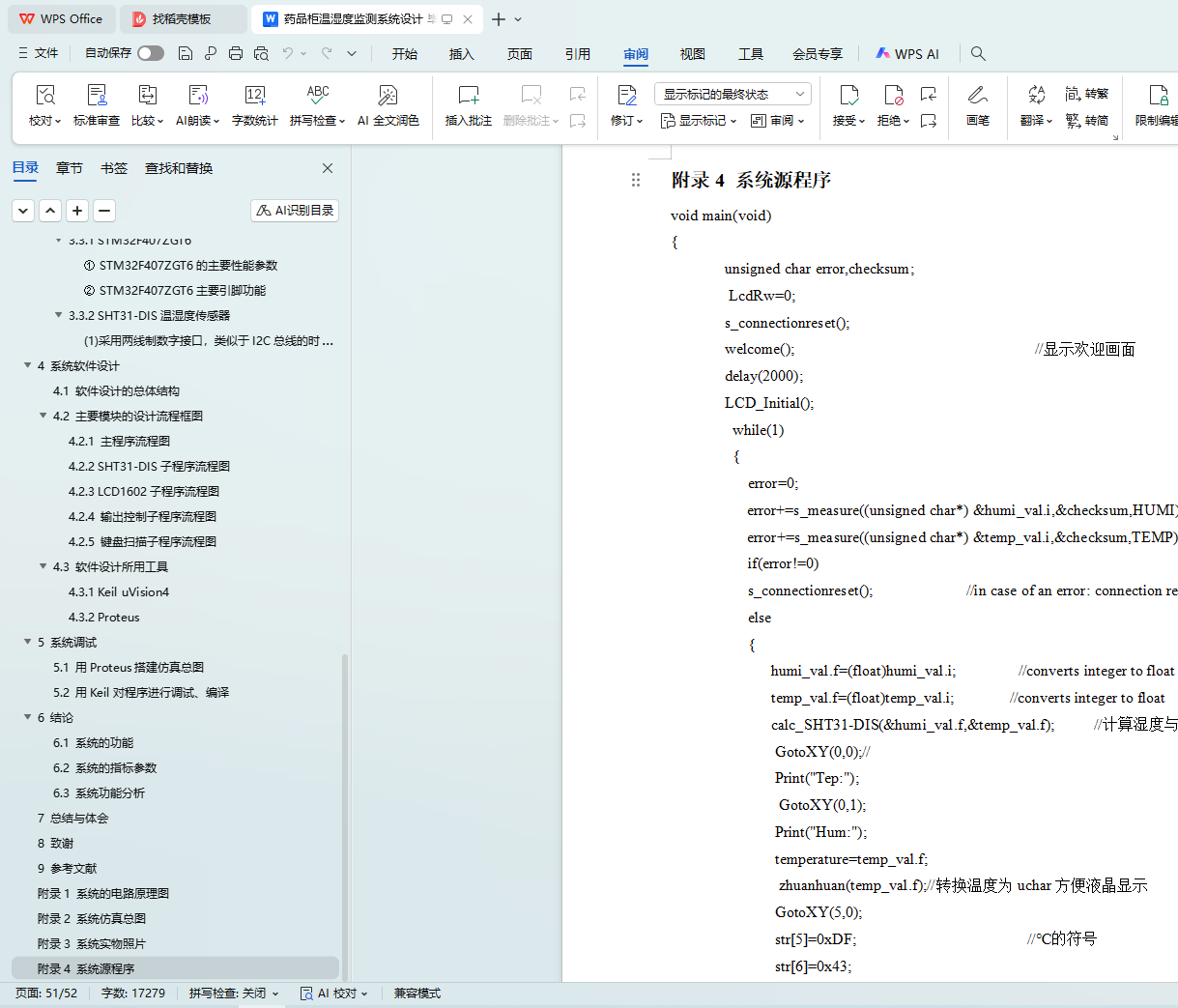This screenshot has width=1178, height=1008.
Task: Click the WPS AI button
Action: pos(907,54)
